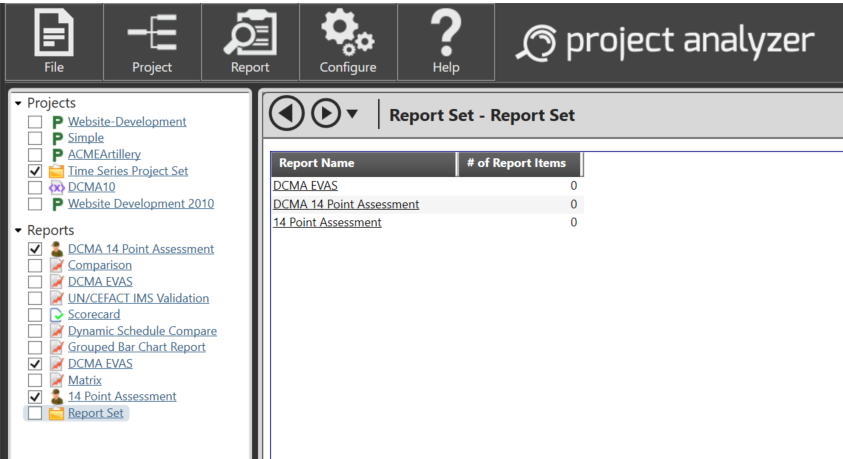Click the forward navigation arrow button
Viewport: 843px width, 459px height.
tap(326, 114)
